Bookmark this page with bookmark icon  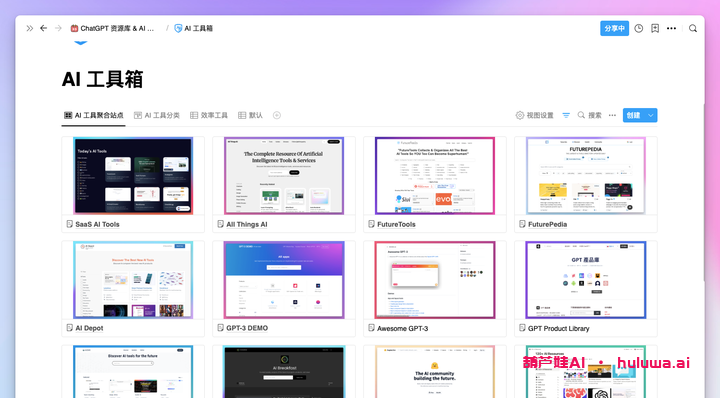pyautogui.click(x=655, y=28)
